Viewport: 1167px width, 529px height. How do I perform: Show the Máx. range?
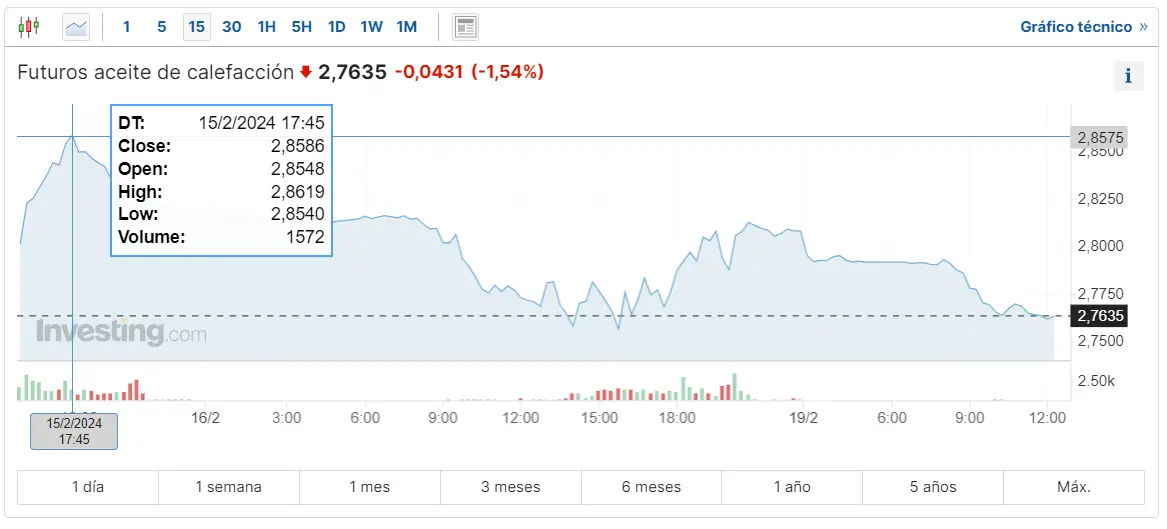[x=1074, y=487]
